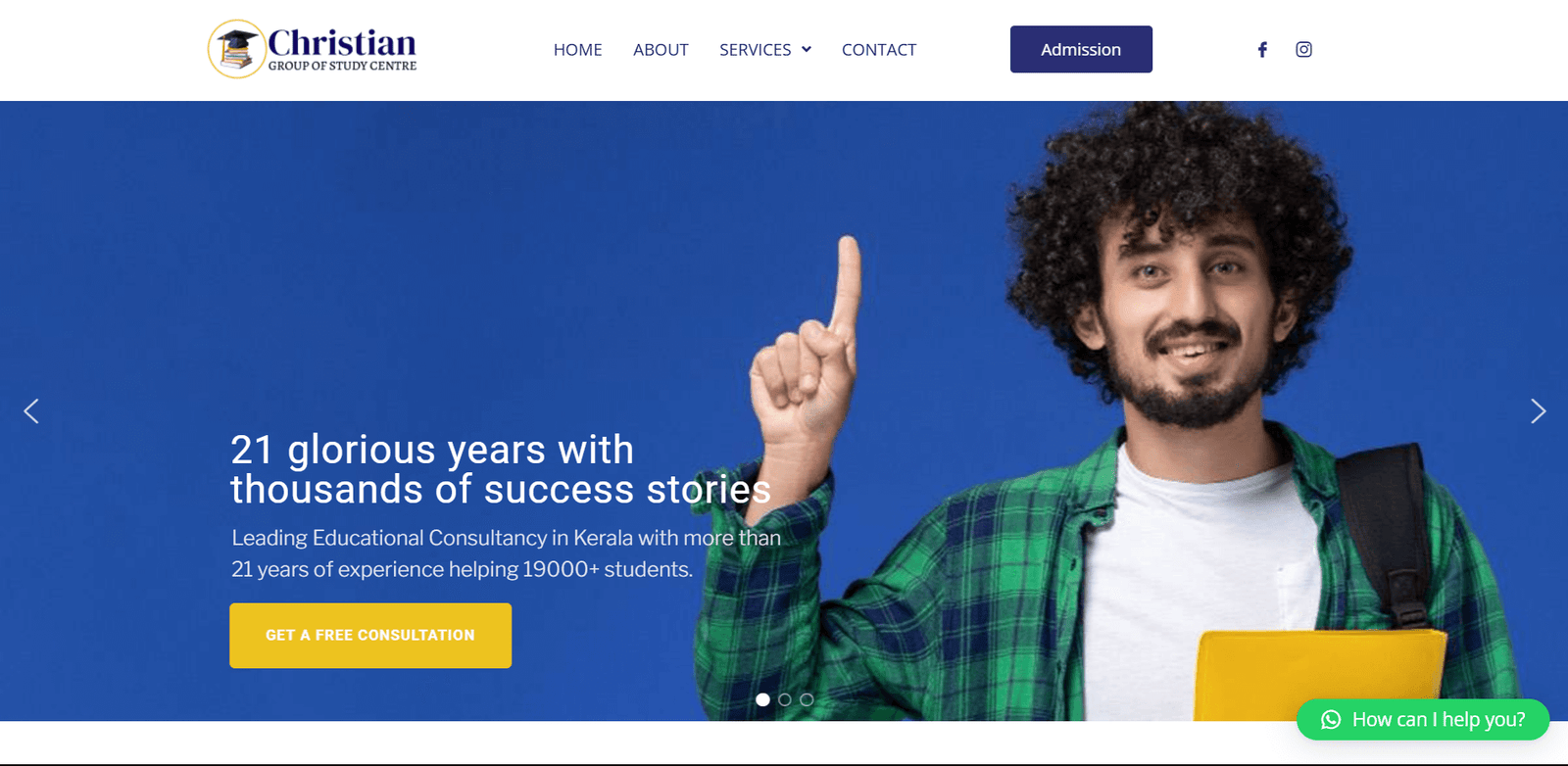Open the Instagram profile icon
Image resolution: width=1568 pixels, height=766 pixels.
point(1303,50)
